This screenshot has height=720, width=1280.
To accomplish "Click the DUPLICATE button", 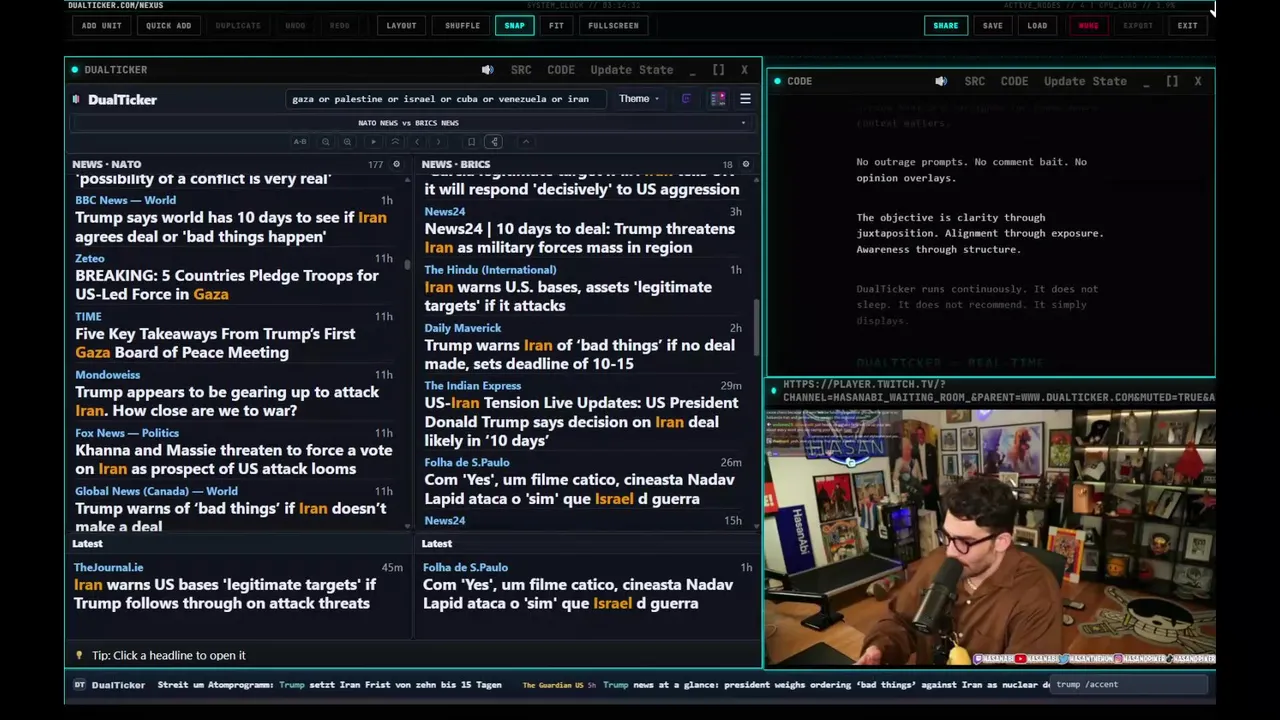I will 238,25.
